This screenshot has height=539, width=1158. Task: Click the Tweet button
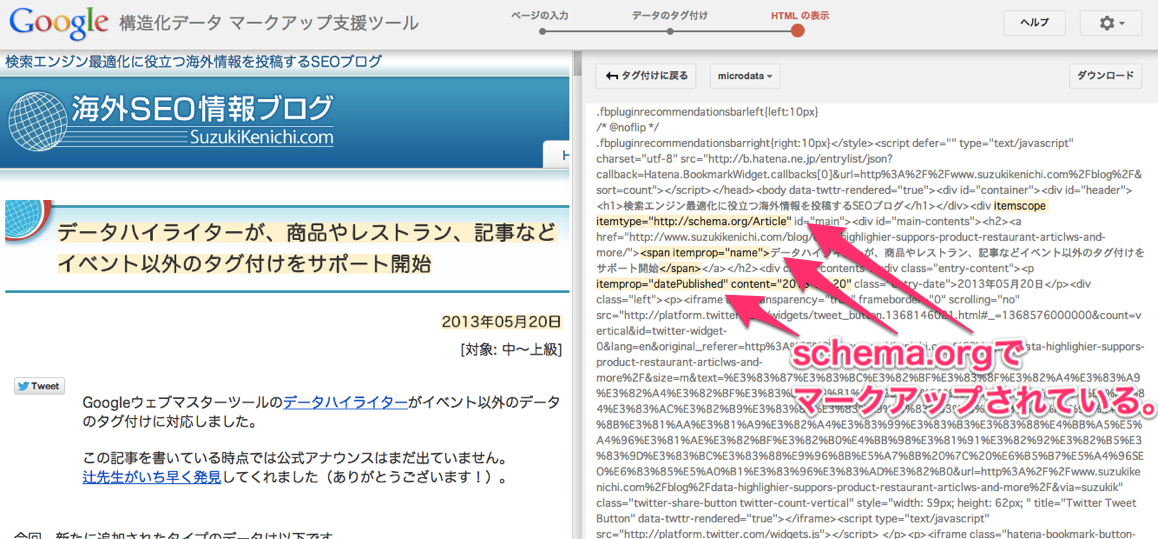(39, 386)
